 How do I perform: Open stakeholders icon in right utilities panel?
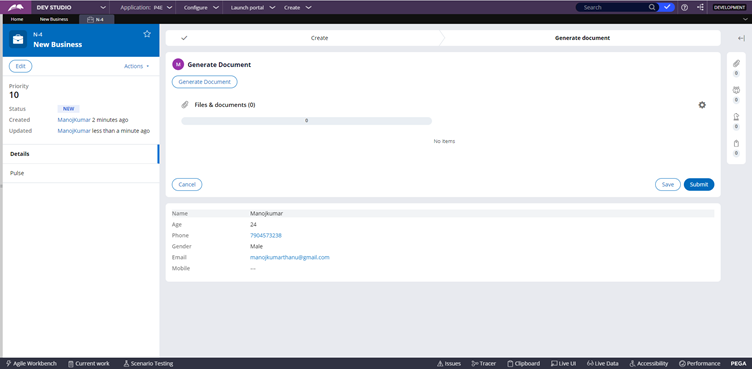[736, 117]
